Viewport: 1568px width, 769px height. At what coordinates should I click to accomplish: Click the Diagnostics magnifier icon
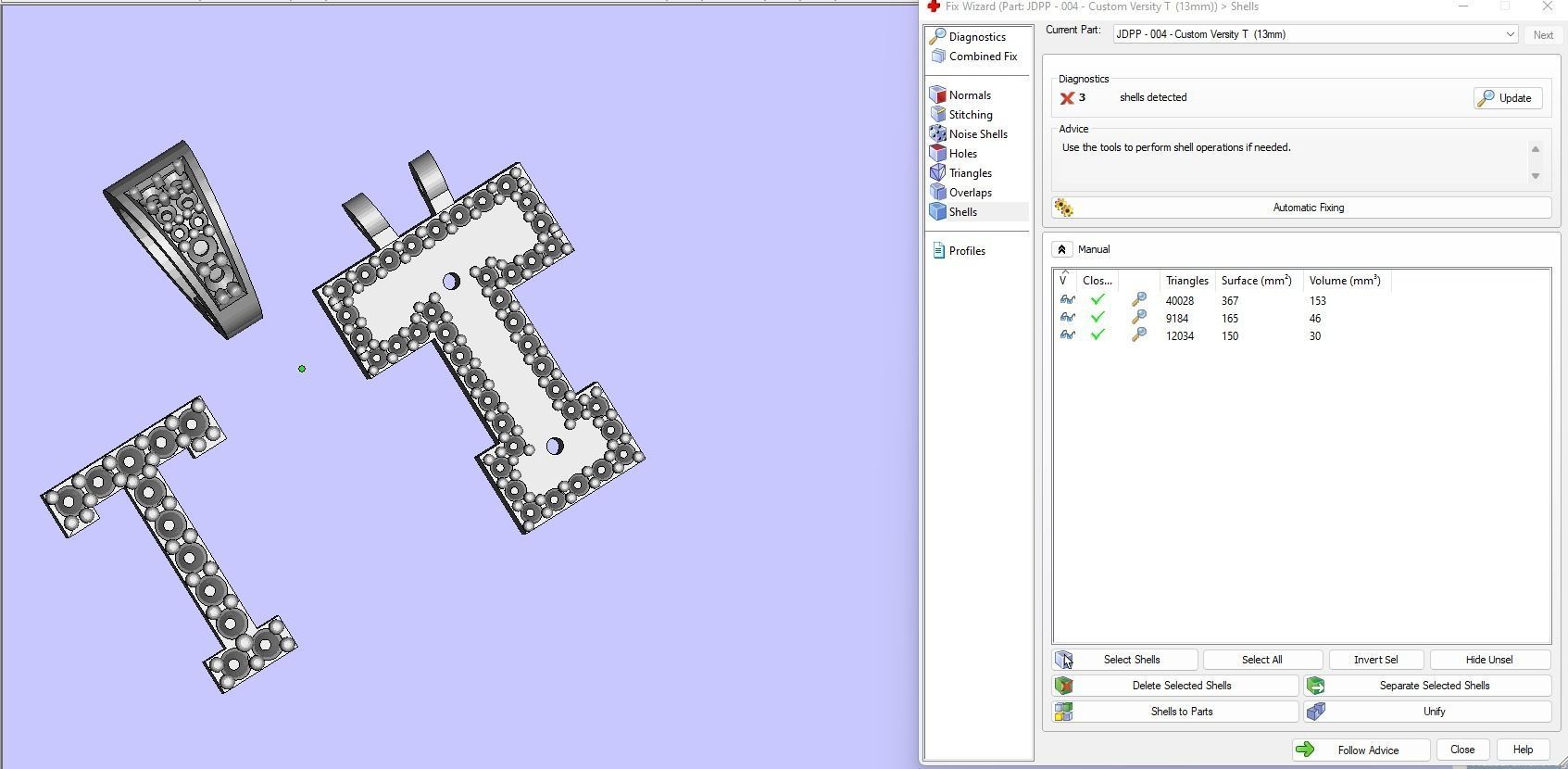[937, 36]
